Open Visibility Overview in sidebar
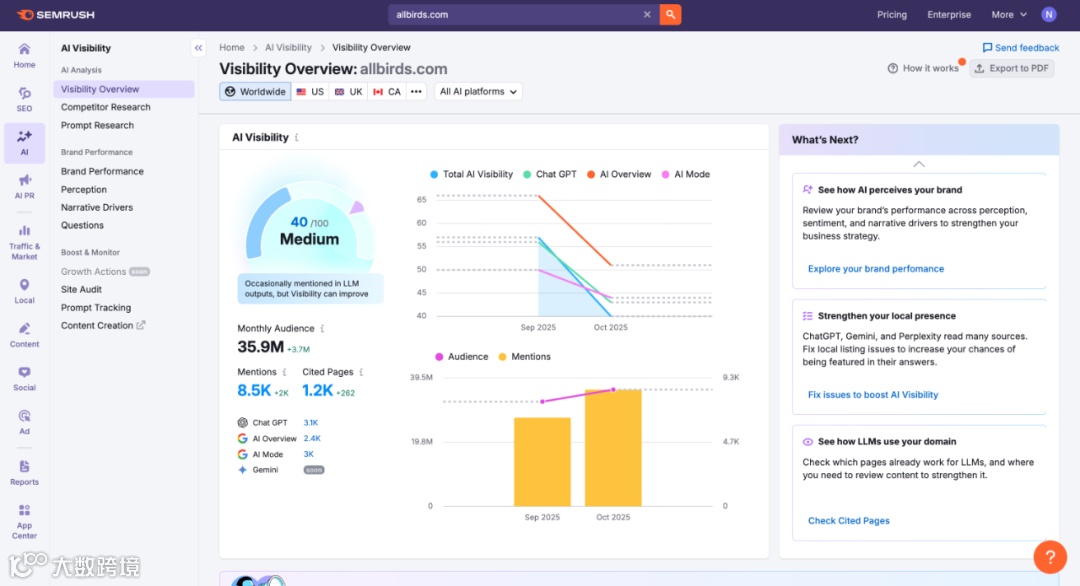Screen dimensions: 1080x586 124,89
